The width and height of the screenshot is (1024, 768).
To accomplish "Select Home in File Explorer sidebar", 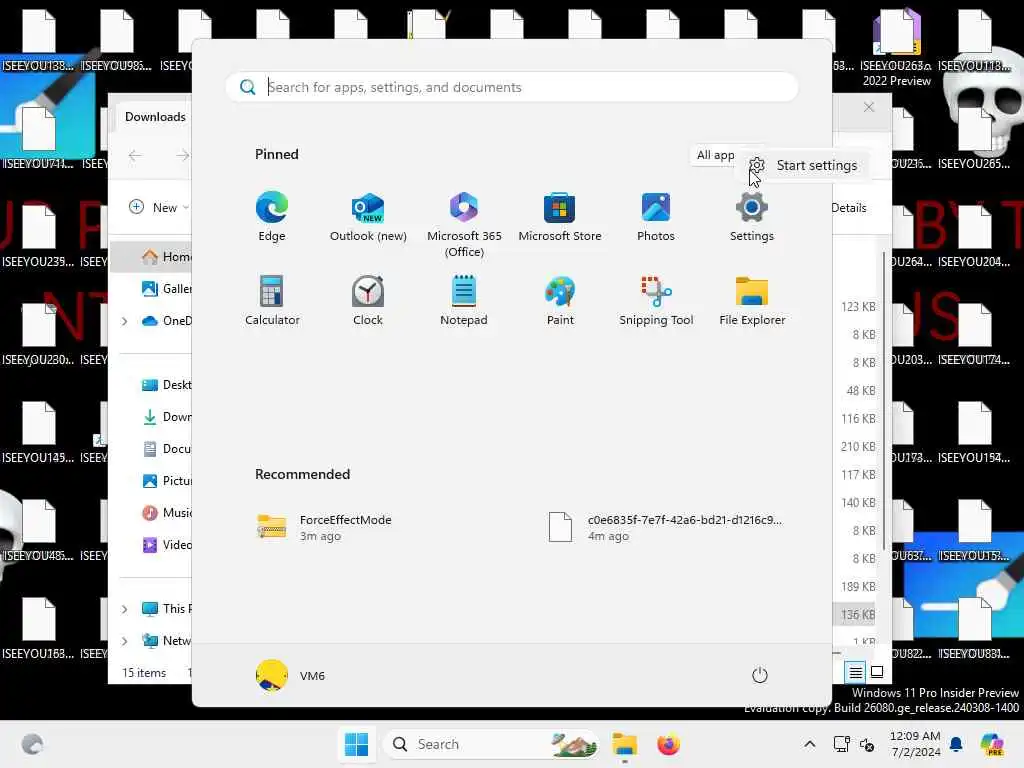I will click(x=152, y=257).
